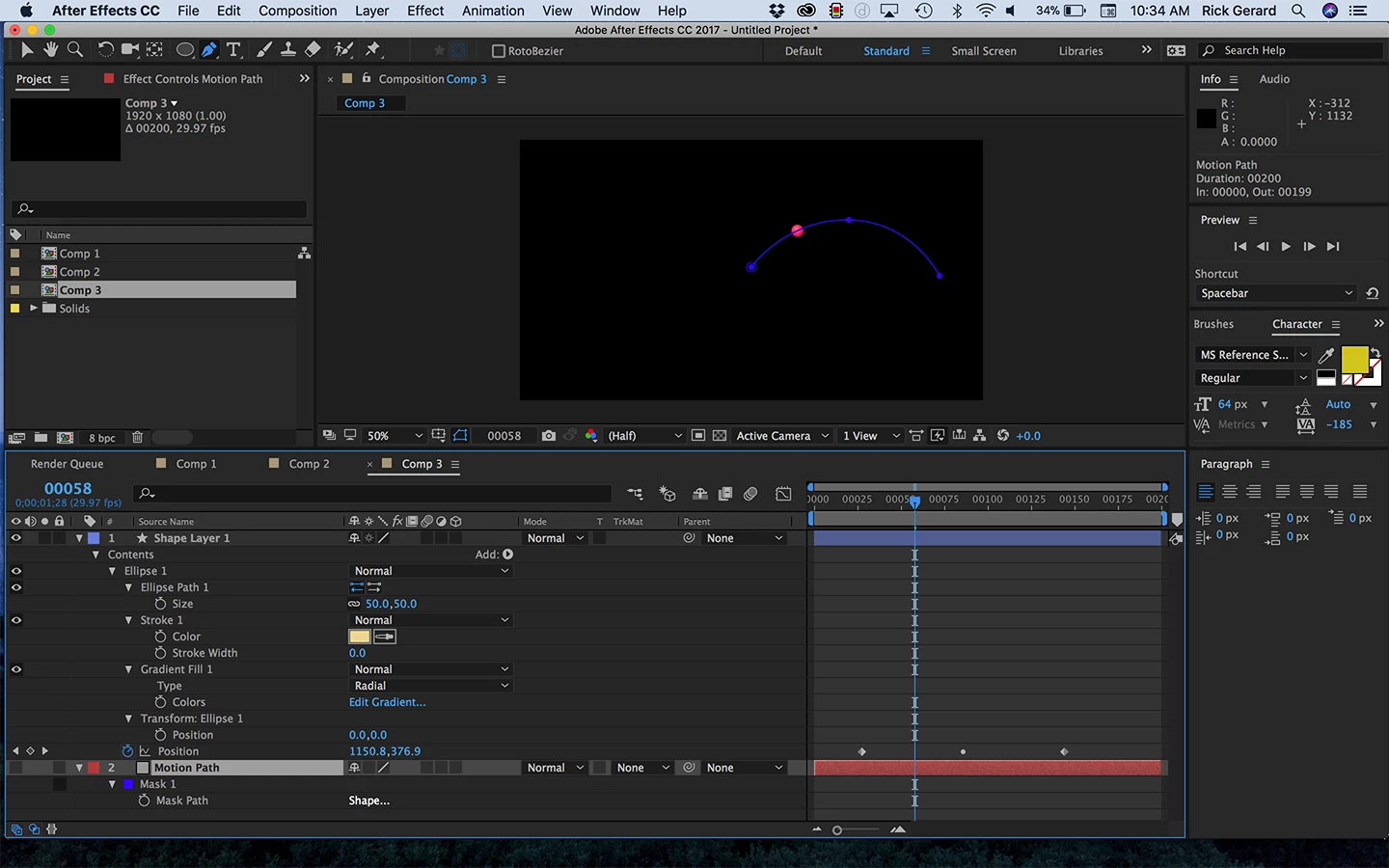Click Reset Exposure icon in viewer
Viewport: 1389px width, 868px height.
point(1003,436)
